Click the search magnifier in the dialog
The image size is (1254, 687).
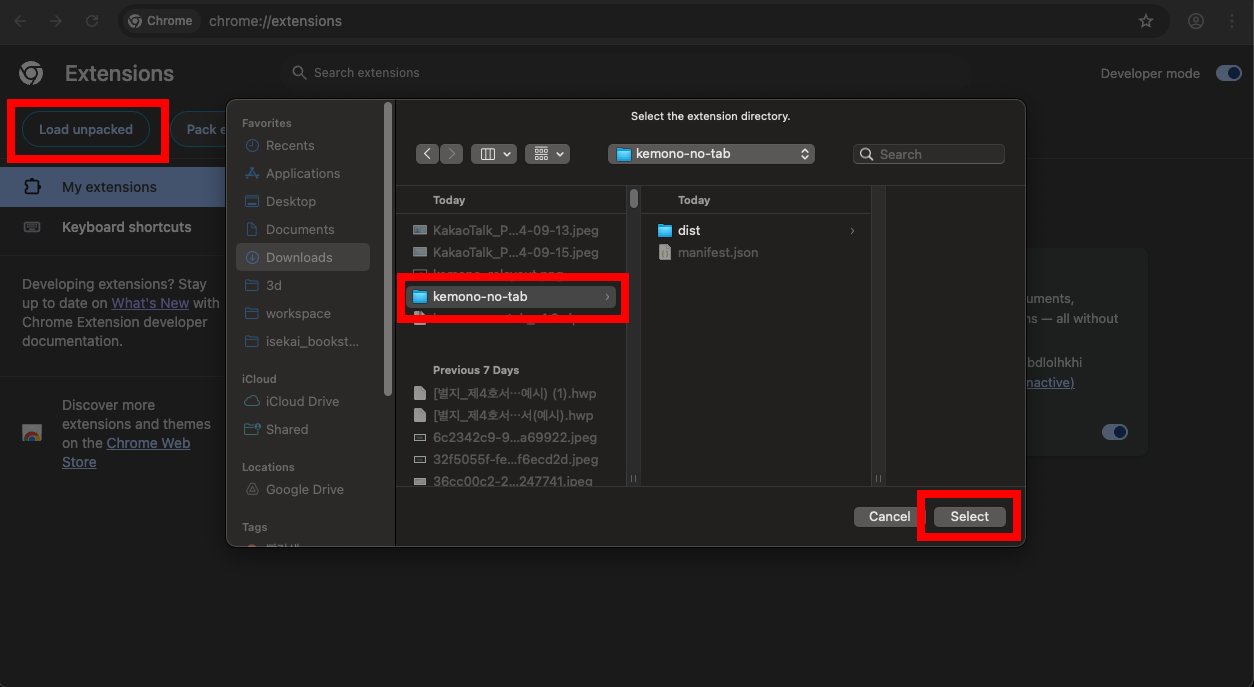tap(866, 153)
